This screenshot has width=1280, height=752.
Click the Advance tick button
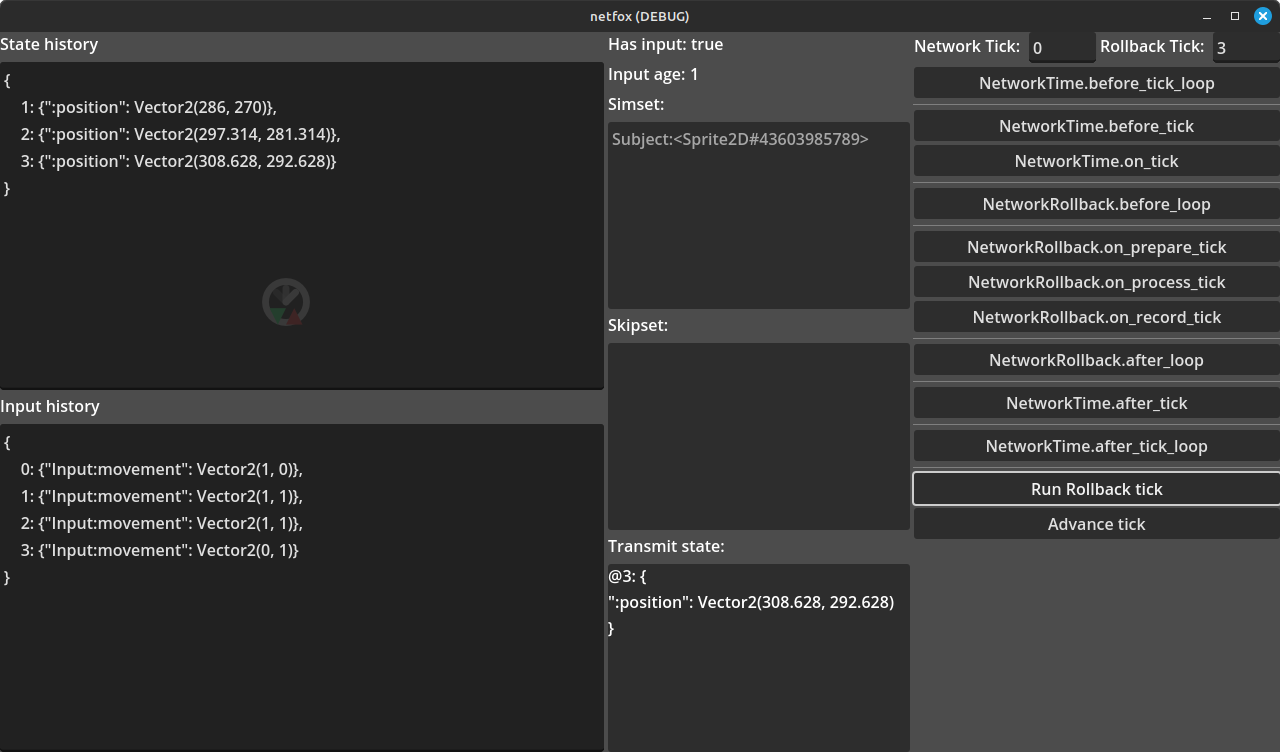pyautogui.click(x=1096, y=524)
